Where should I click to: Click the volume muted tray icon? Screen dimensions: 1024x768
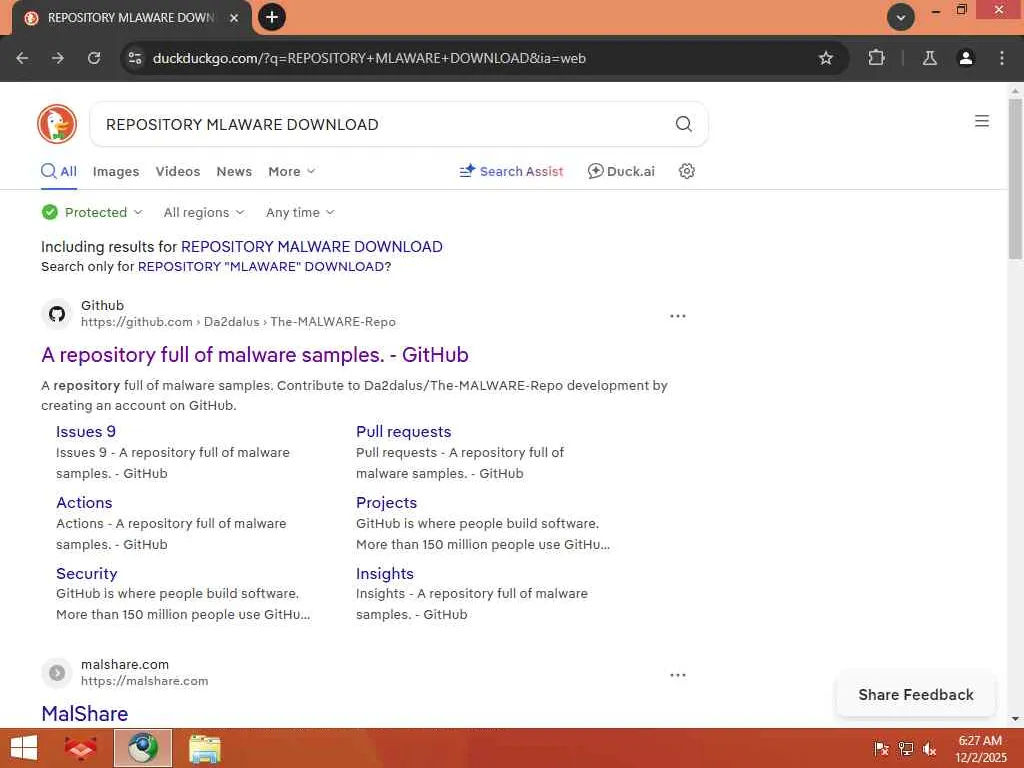[x=929, y=748]
